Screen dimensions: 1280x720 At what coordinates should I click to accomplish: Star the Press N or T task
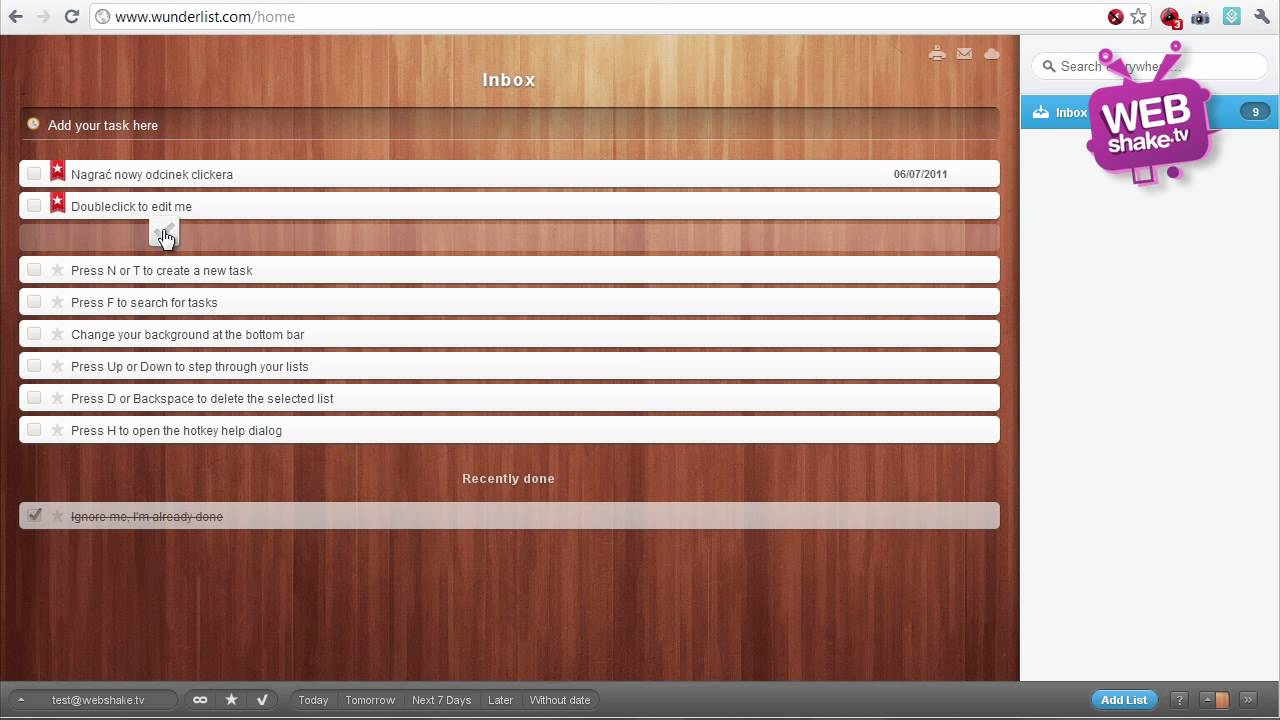pos(57,270)
